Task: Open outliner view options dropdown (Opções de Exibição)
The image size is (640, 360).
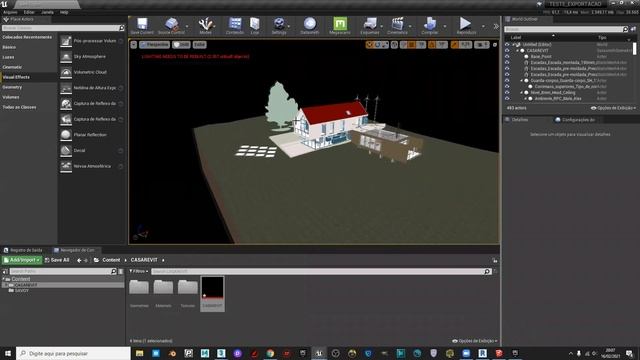Action: tap(613, 108)
